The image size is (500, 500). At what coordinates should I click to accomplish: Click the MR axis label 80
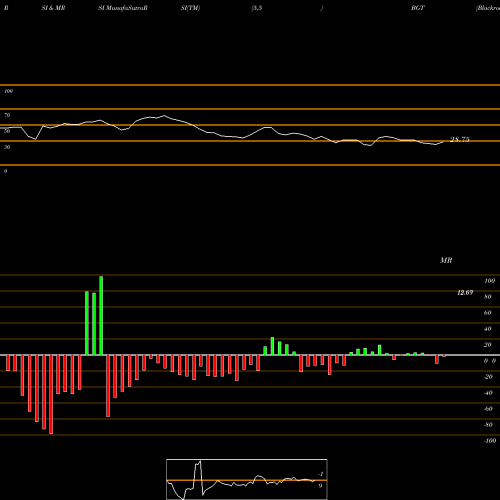488,297
